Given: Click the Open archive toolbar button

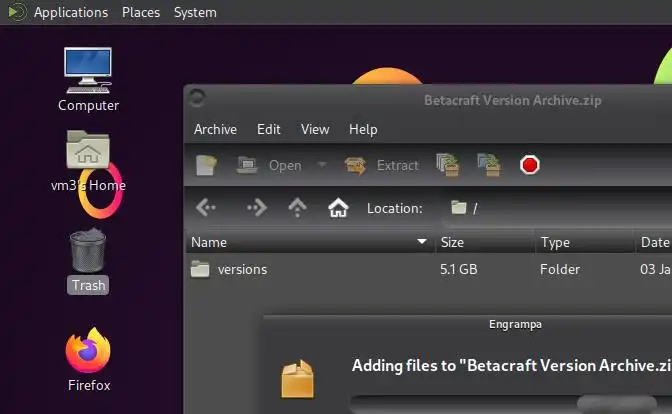Looking at the screenshot, I should tap(269, 165).
